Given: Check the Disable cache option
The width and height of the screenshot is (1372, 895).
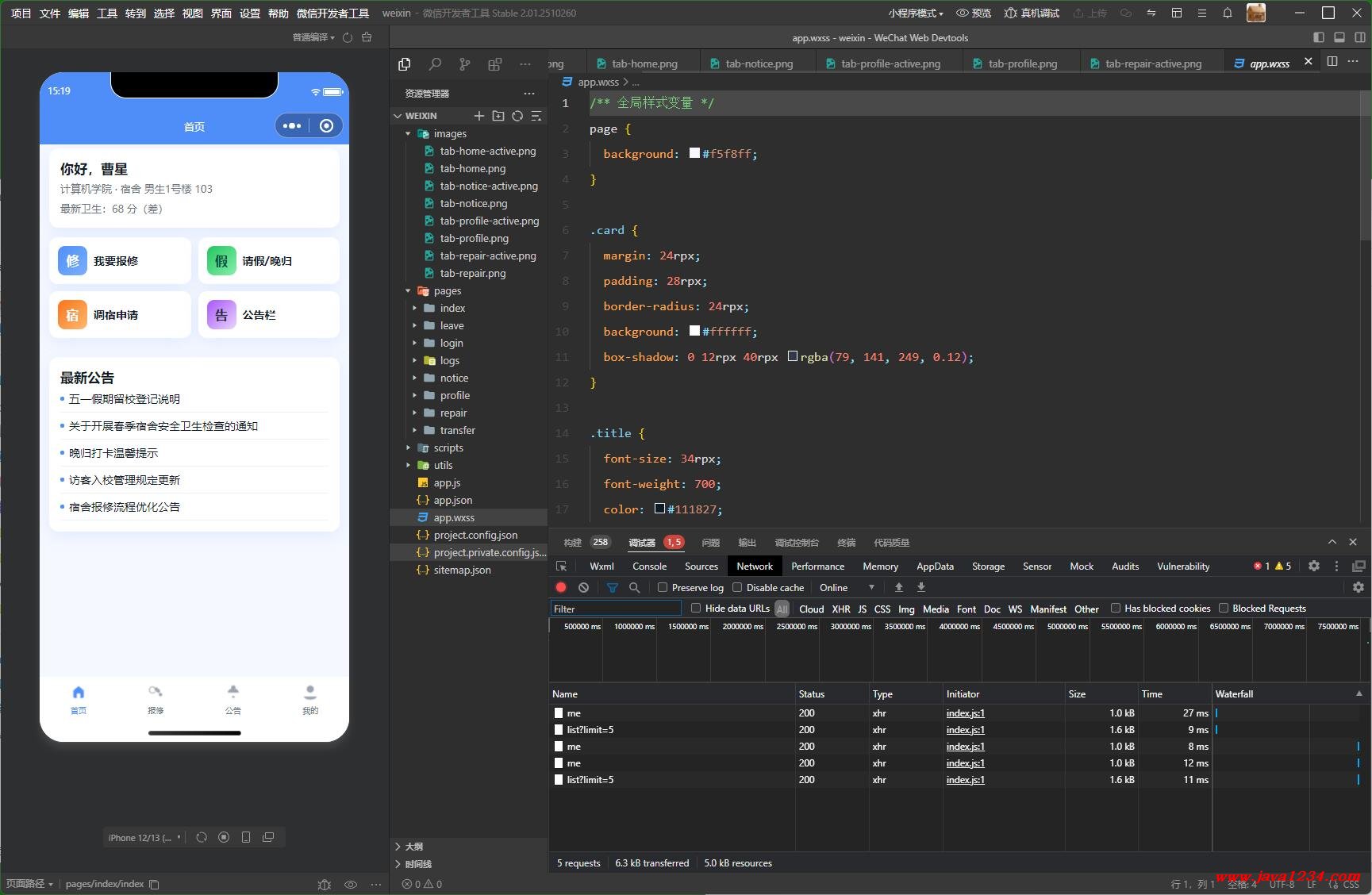Looking at the screenshot, I should [737, 588].
